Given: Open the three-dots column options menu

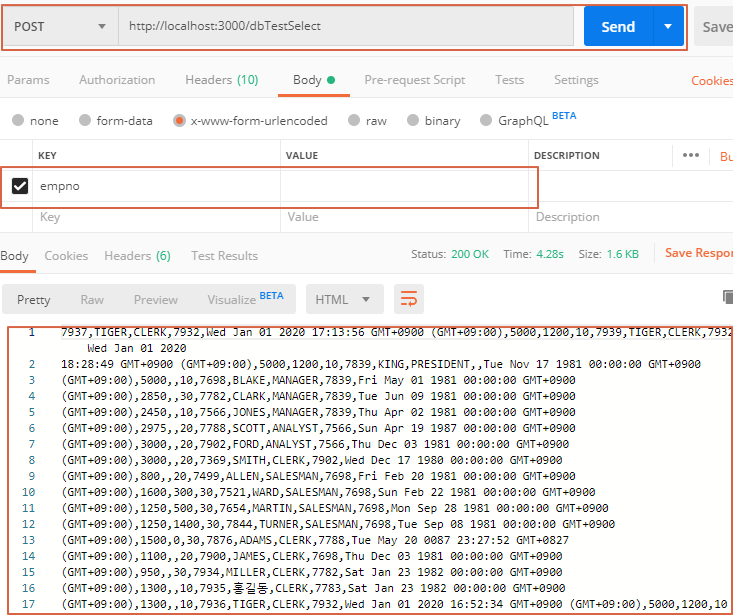Looking at the screenshot, I should pyautogui.click(x=690, y=155).
